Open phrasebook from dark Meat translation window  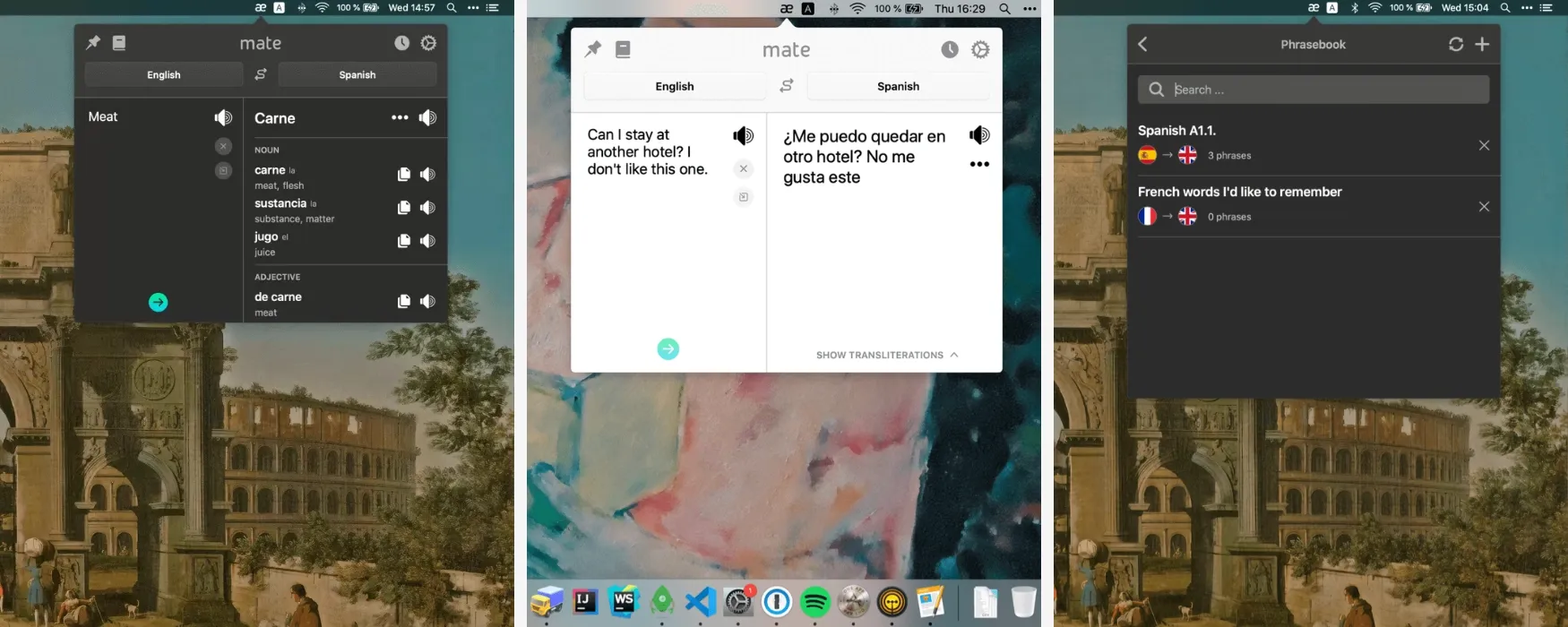119,43
